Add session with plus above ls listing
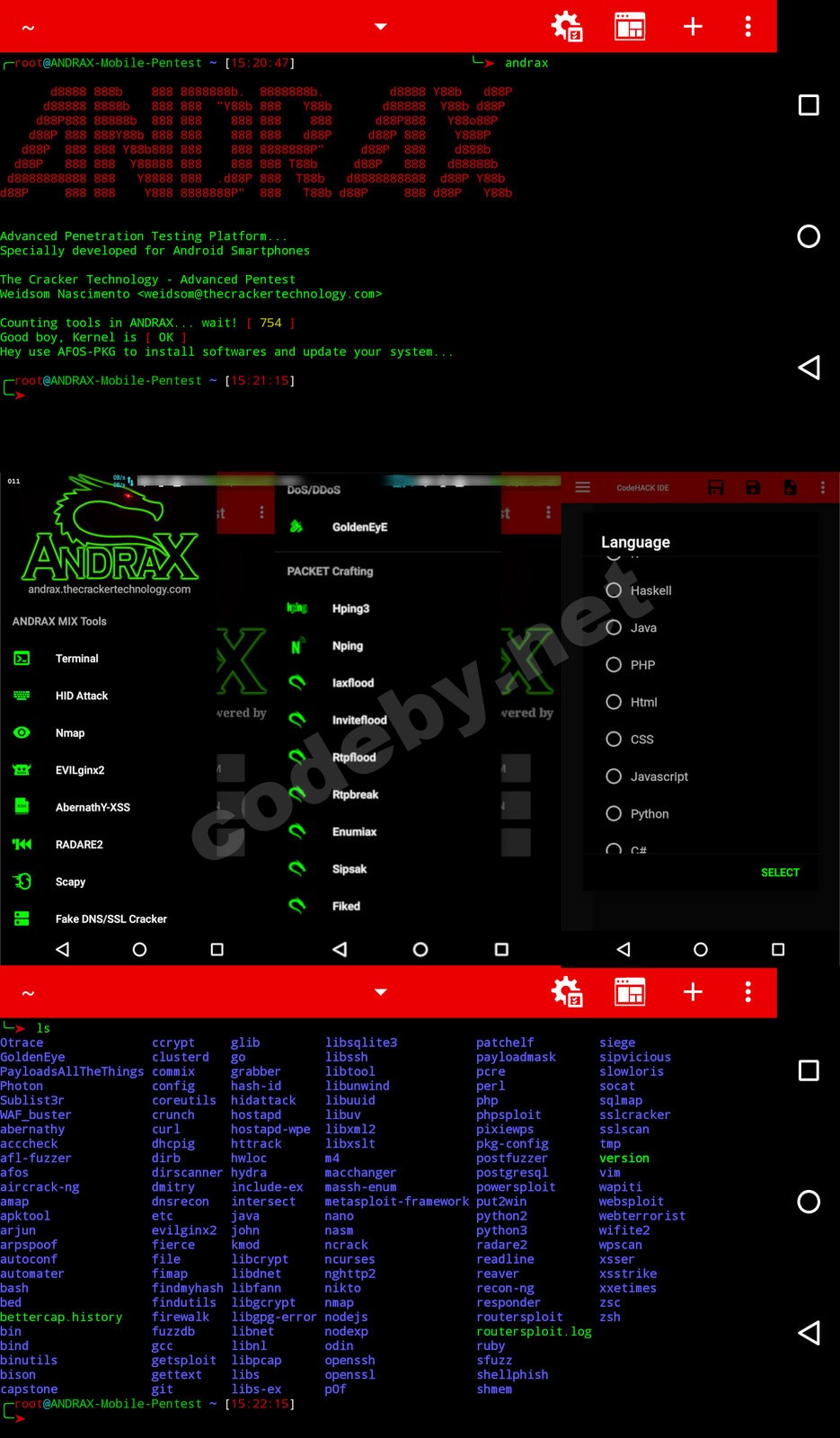The image size is (840, 1438). coord(693,992)
